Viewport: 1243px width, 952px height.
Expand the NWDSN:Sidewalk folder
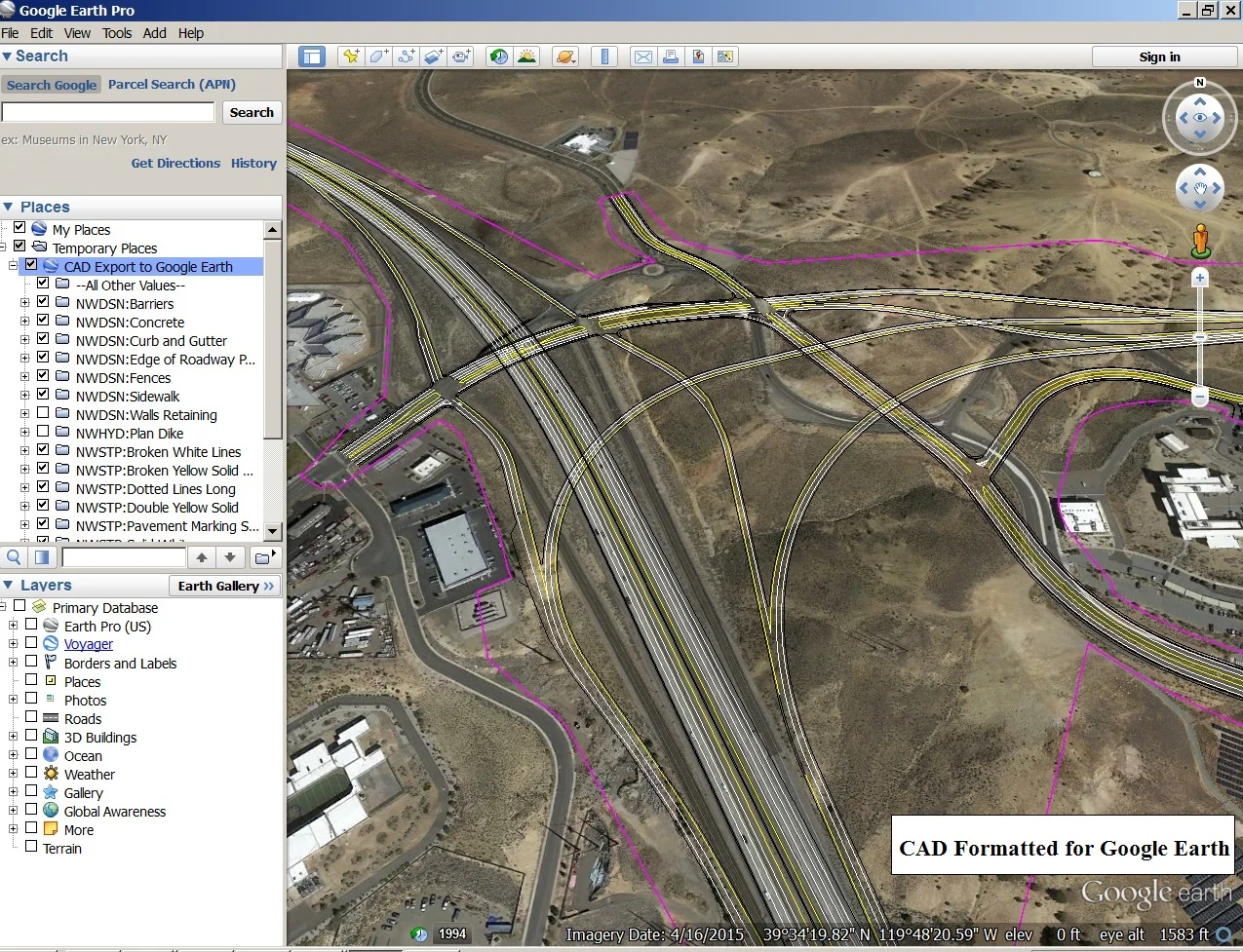24,396
